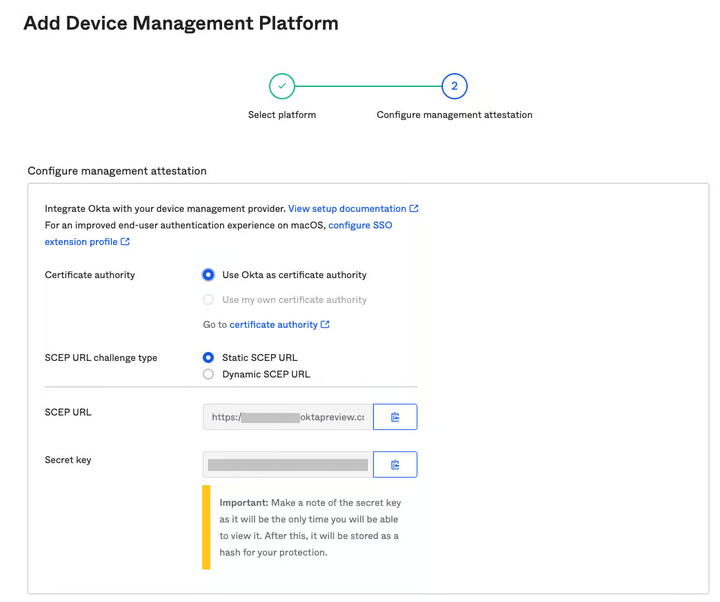Click the Secret key label
Screen dimensions: 720x602
[68, 460]
